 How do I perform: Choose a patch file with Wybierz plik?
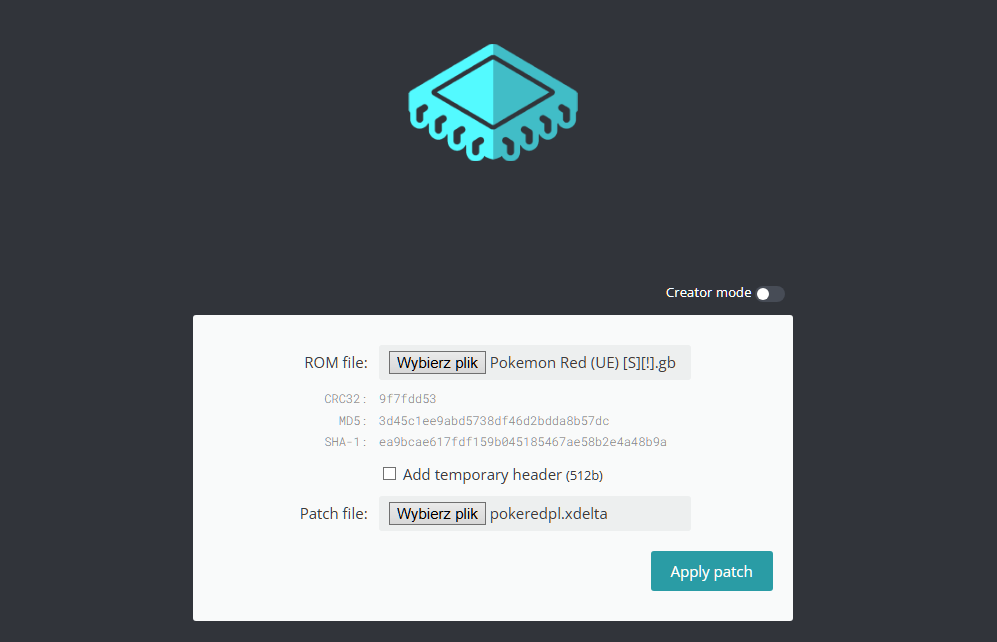(x=437, y=514)
